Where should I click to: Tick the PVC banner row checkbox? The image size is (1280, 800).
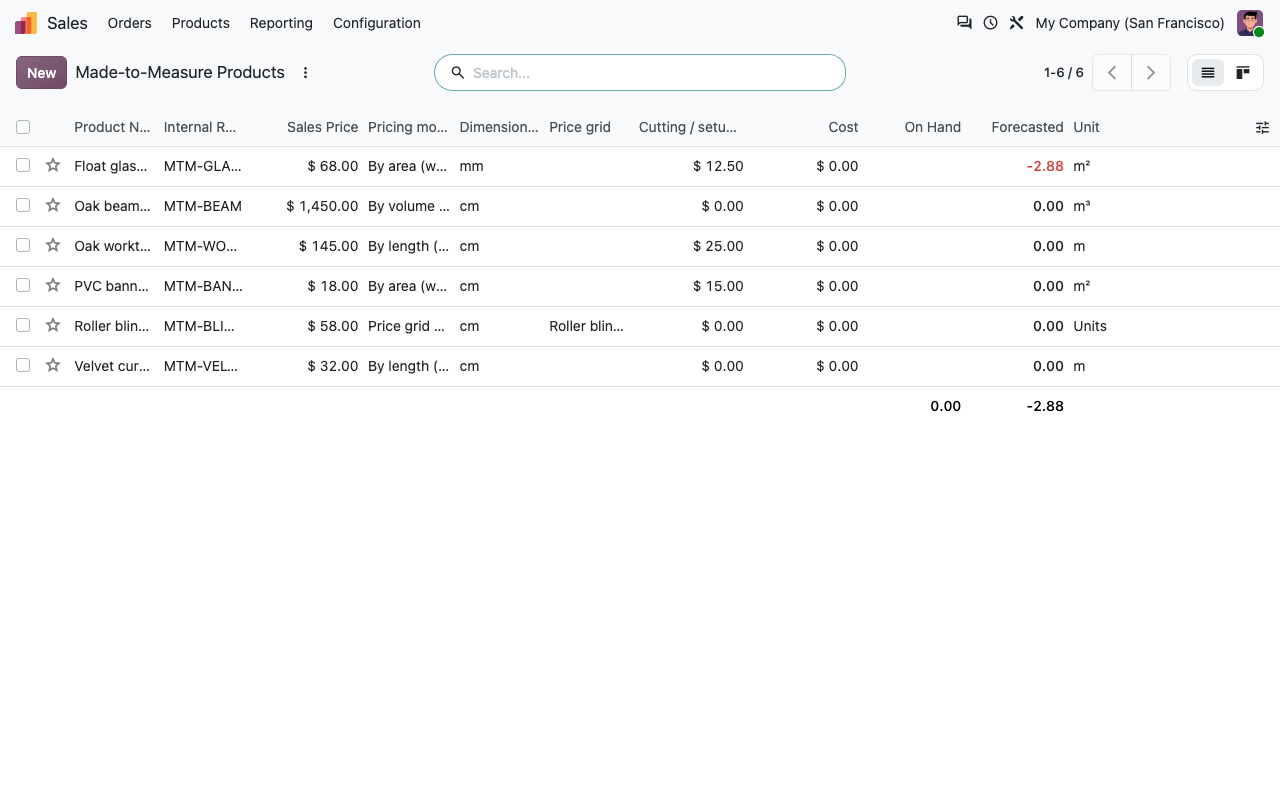[x=23, y=285]
